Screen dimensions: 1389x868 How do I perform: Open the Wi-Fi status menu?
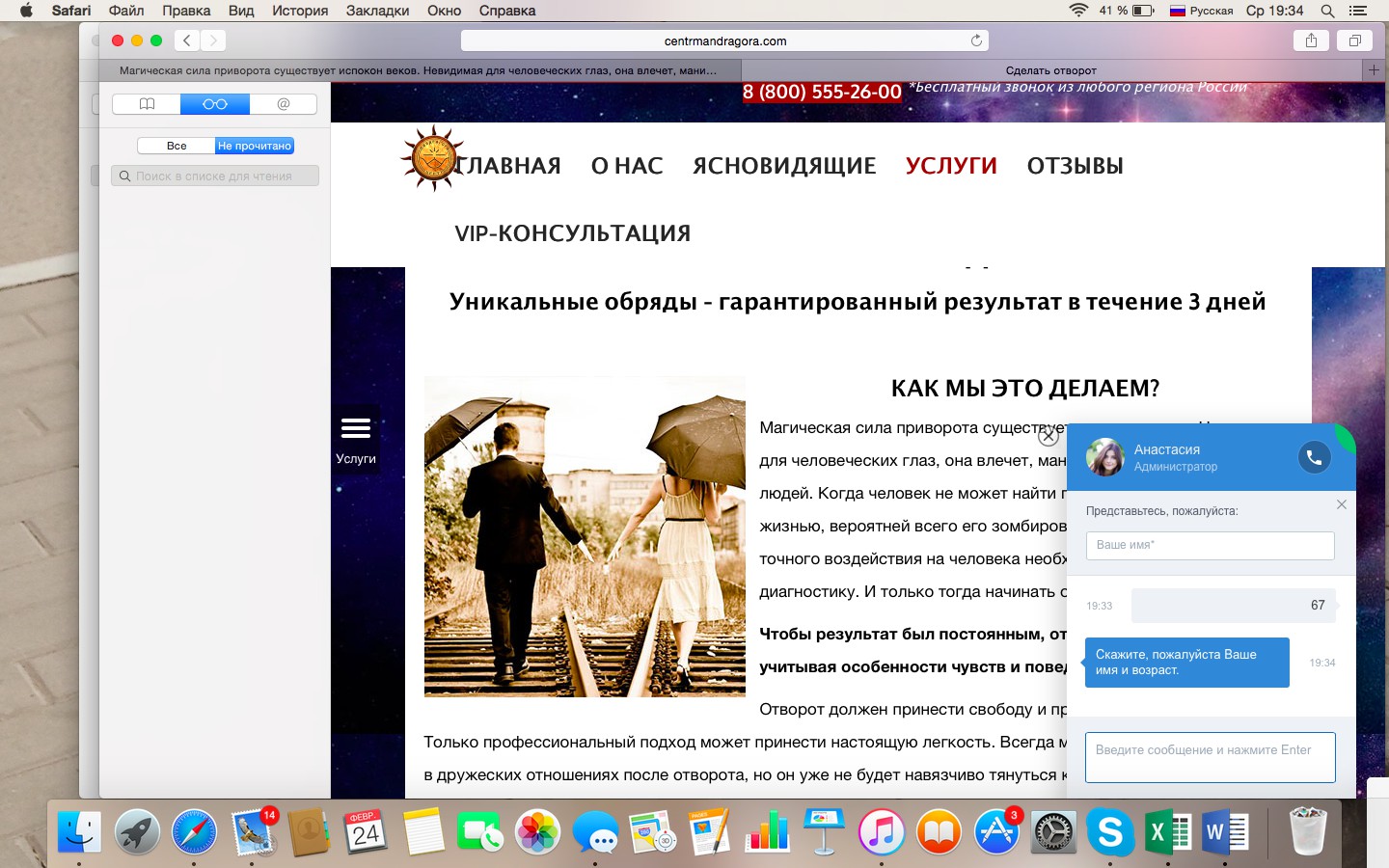tap(1078, 11)
